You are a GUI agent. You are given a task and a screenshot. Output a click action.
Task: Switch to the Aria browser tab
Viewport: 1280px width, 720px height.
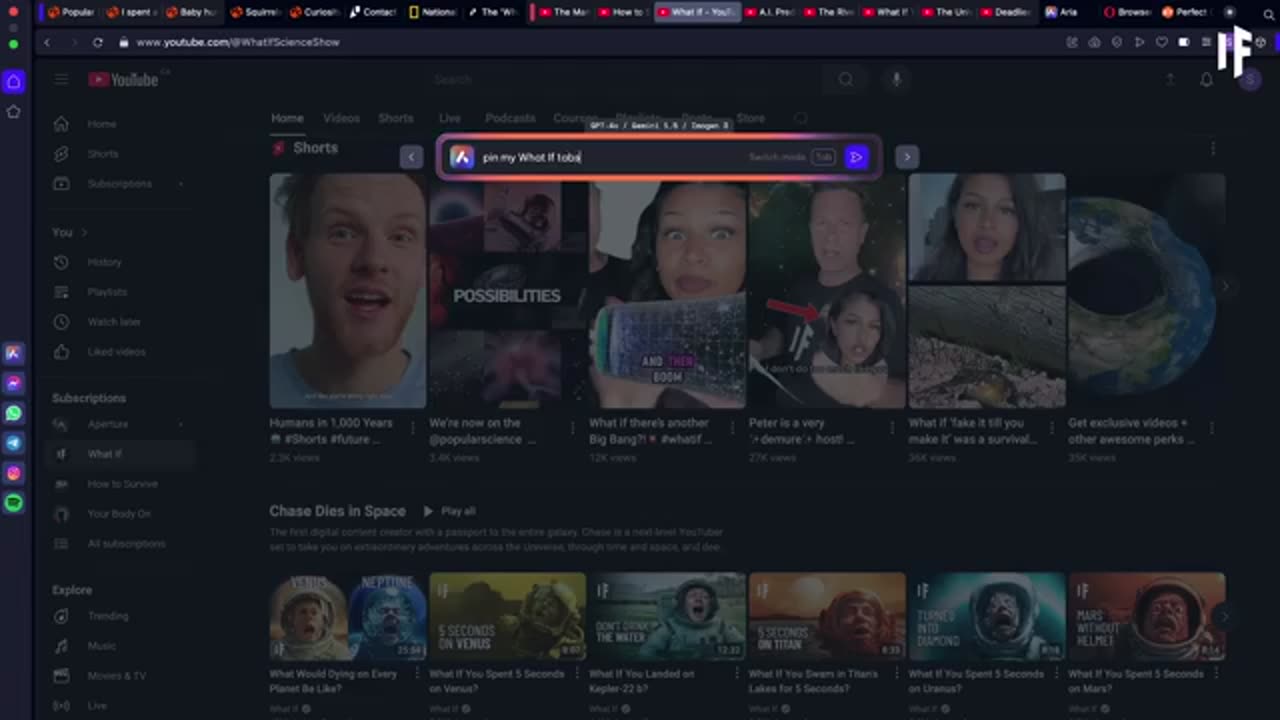1064,12
